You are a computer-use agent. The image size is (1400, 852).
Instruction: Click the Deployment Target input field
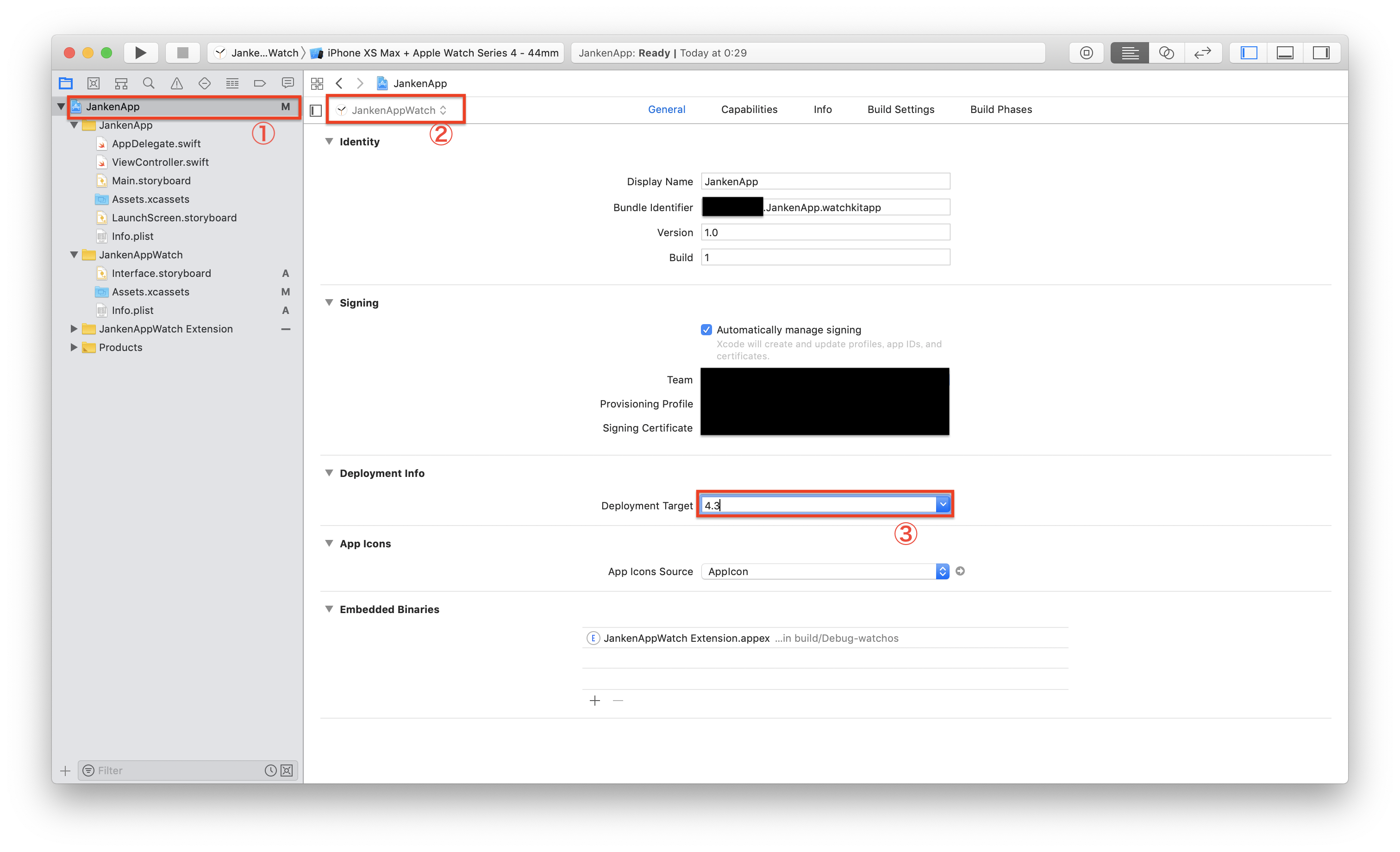coord(820,504)
